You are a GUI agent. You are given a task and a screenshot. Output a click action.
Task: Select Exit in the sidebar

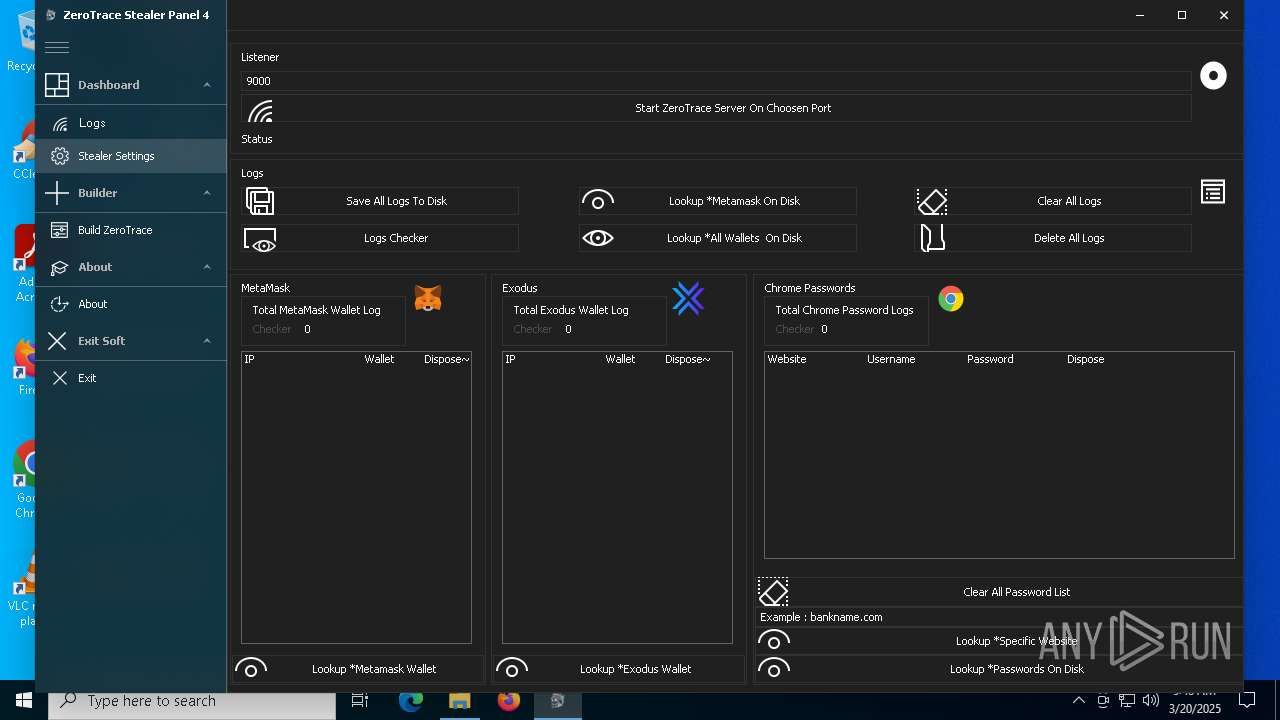(131, 378)
